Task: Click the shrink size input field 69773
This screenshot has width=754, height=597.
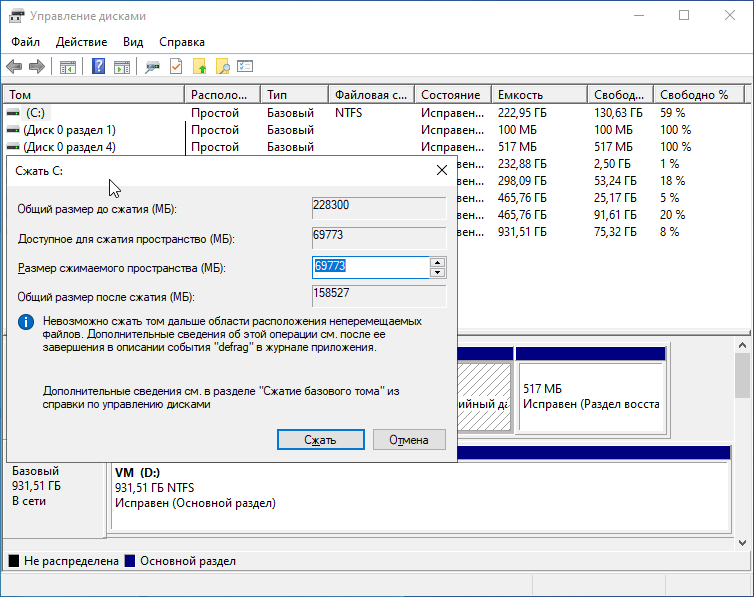Action: [371, 267]
